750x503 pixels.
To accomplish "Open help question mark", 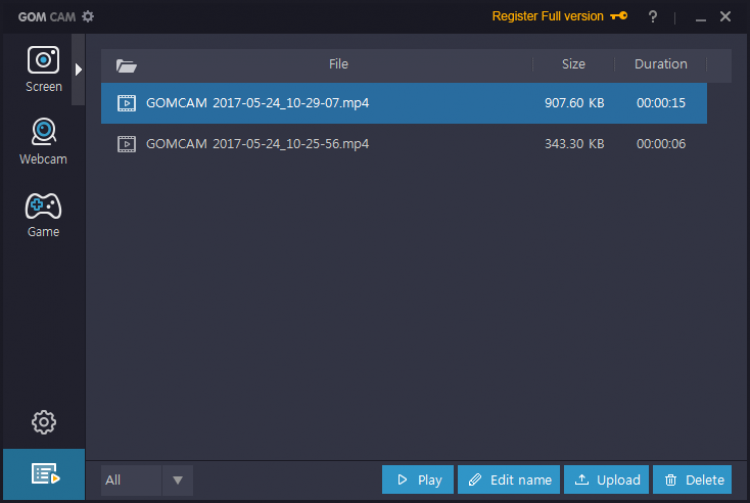I will [x=652, y=17].
